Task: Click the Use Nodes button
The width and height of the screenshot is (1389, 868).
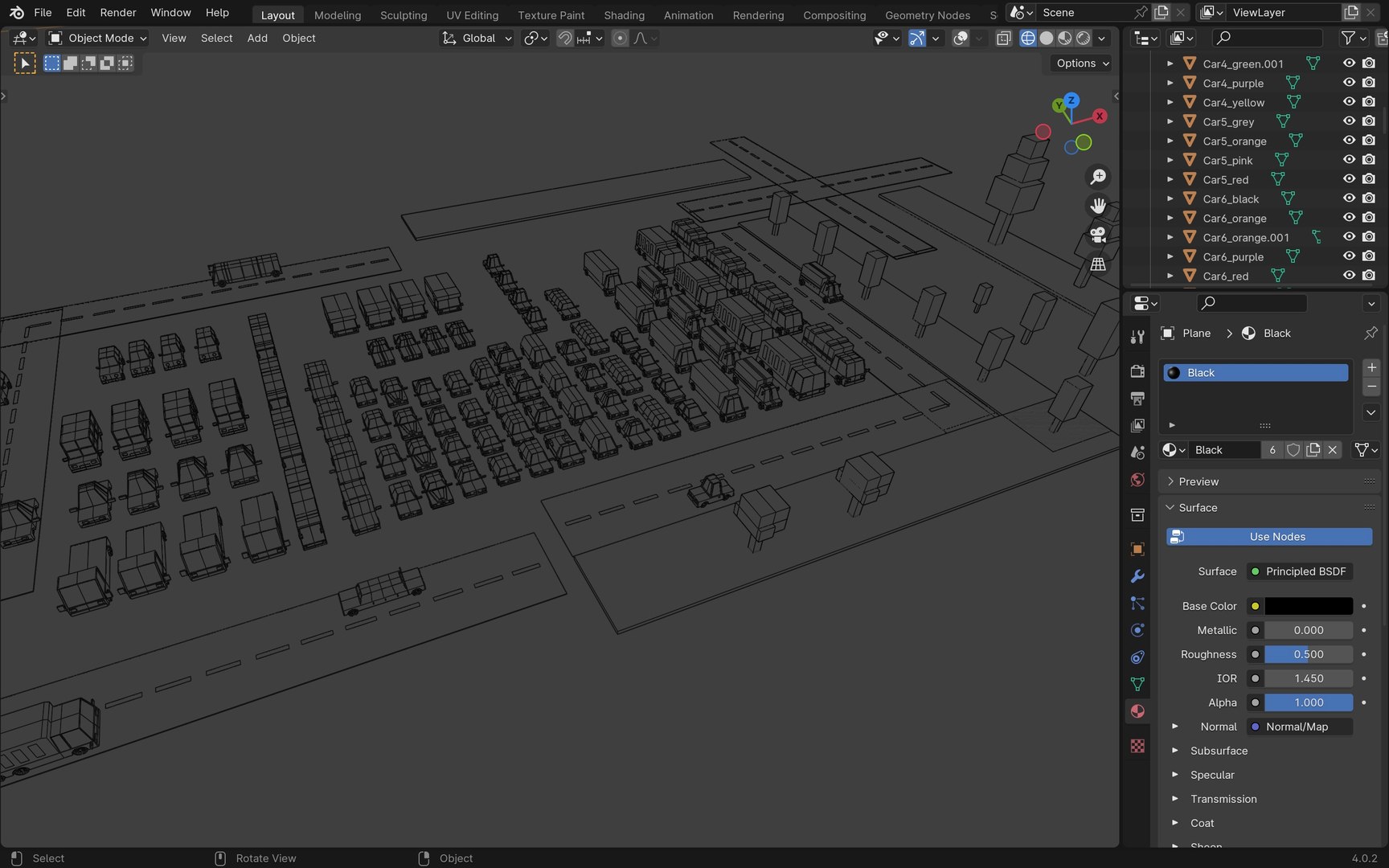Action: tap(1269, 537)
